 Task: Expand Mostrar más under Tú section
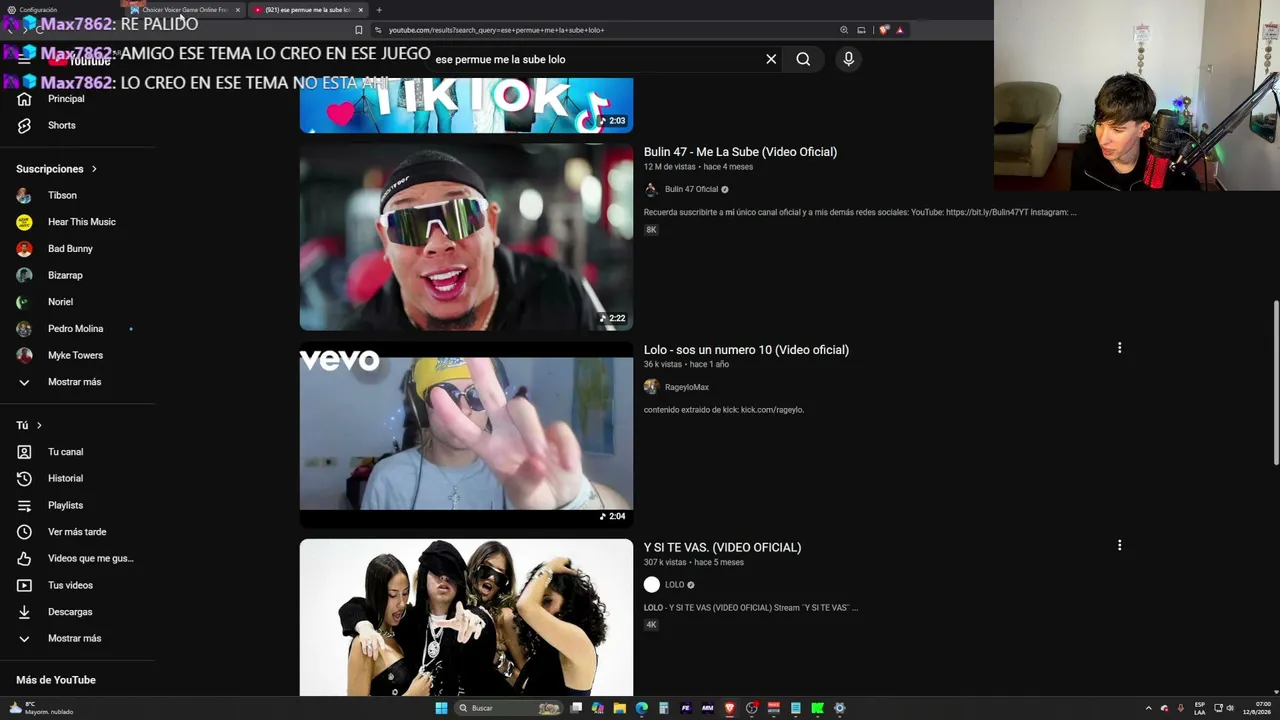[74, 638]
